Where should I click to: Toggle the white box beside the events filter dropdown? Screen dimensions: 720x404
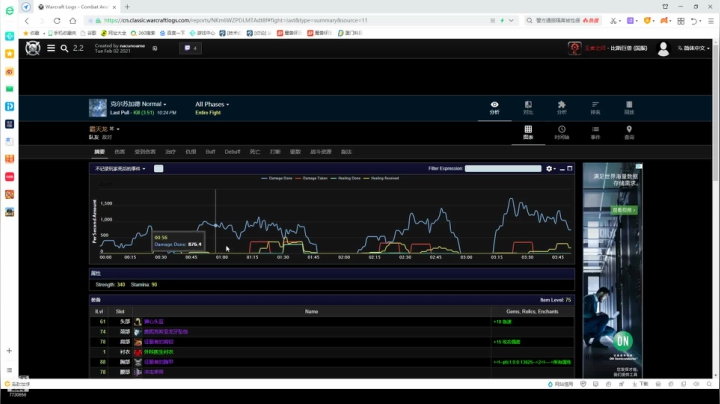158,169
